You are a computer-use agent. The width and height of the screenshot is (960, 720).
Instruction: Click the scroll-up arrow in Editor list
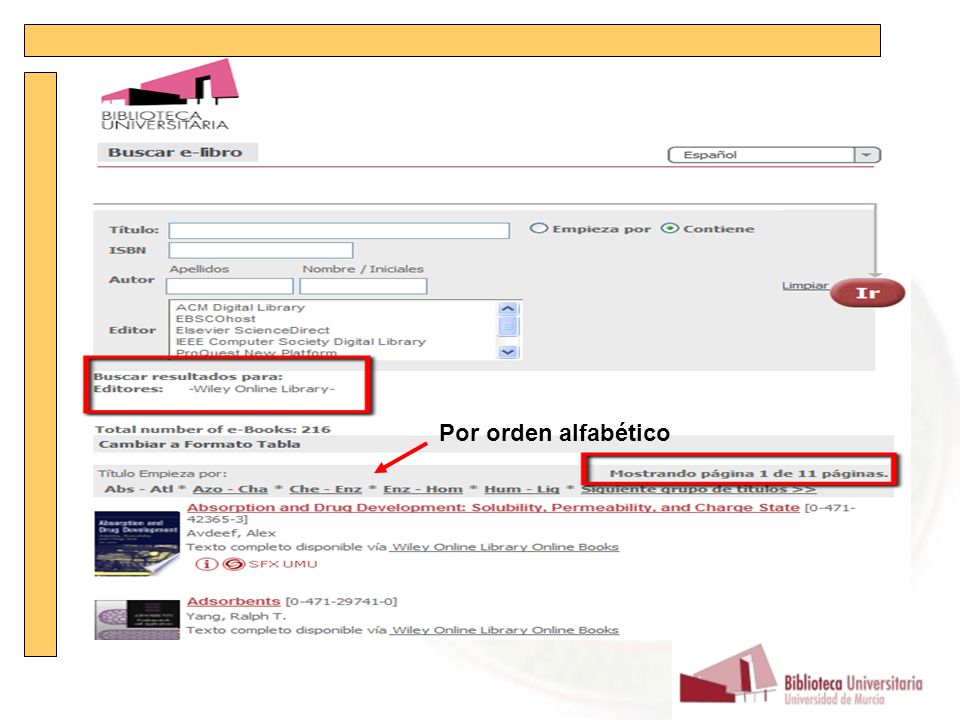click(x=508, y=309)
